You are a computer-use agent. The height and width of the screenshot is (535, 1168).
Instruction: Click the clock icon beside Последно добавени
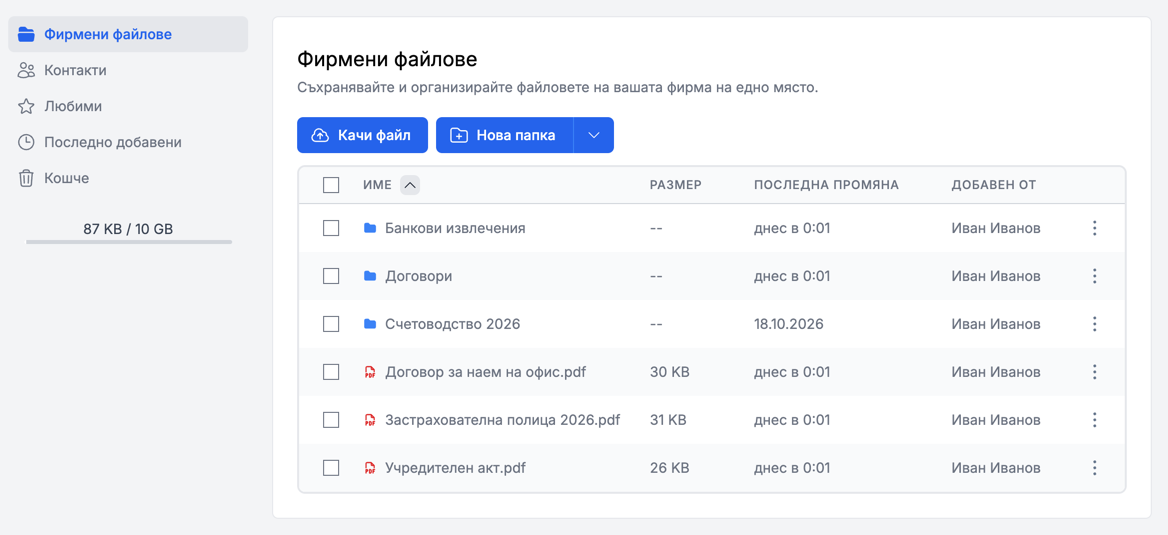coord(27,142)
